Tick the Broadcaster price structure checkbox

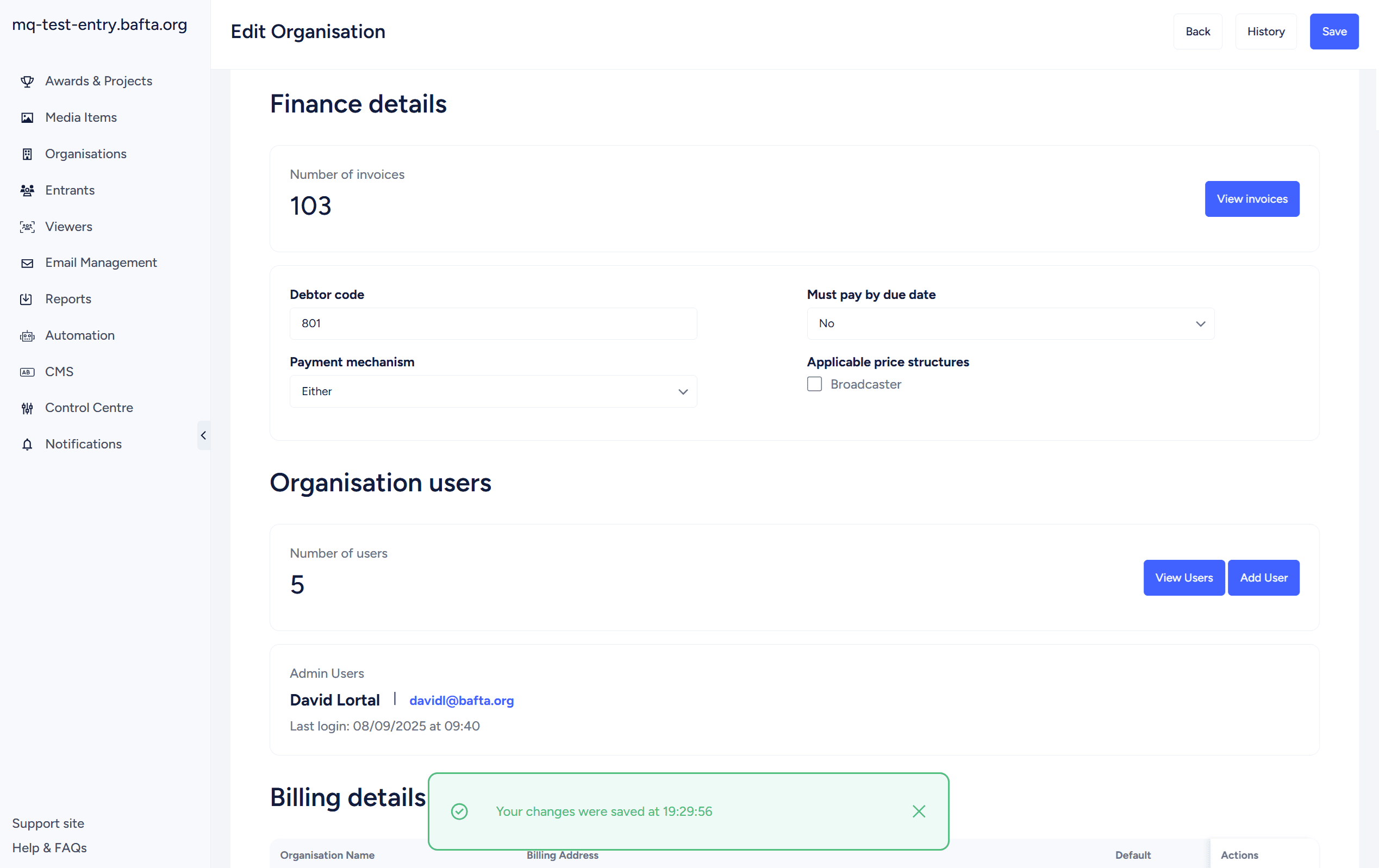click(814, 384)
